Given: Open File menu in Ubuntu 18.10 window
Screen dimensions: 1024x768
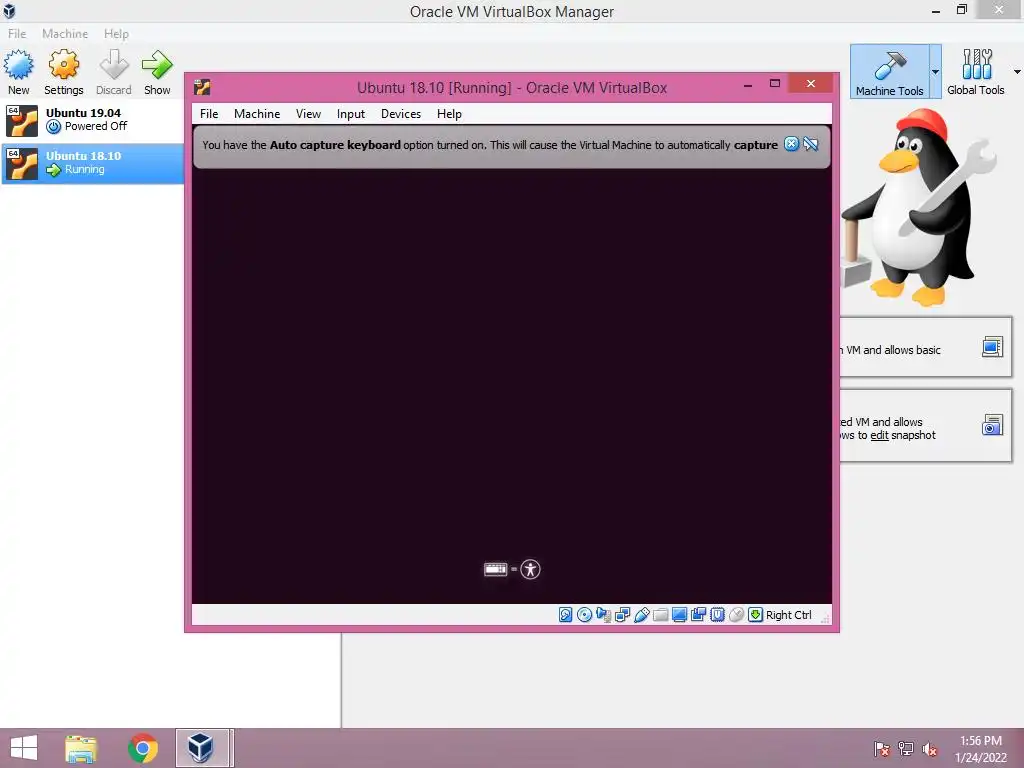Looking at the screenshot, I should pos(209,114).
